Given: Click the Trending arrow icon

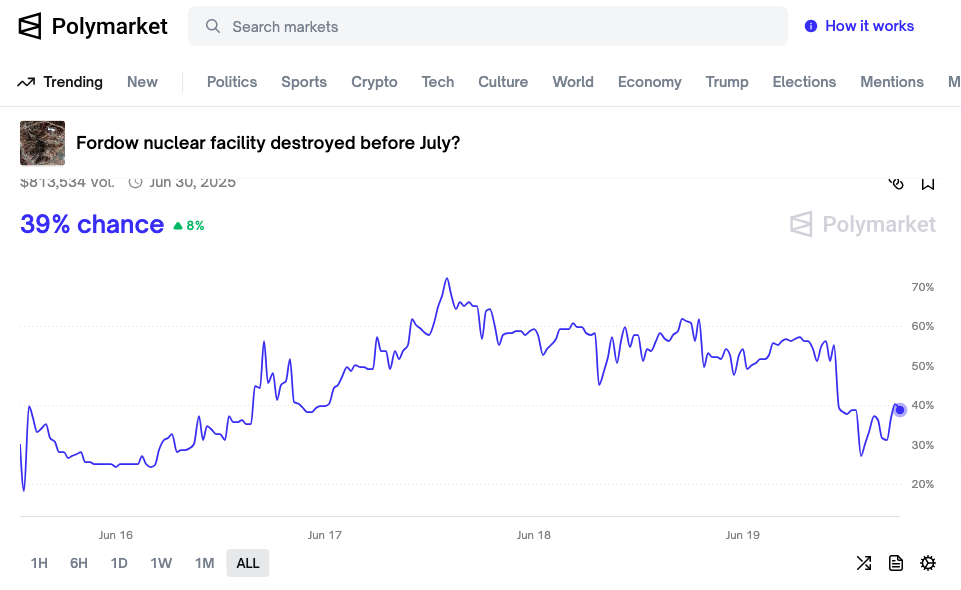Looking at the screenshot, I should [26, 82].
